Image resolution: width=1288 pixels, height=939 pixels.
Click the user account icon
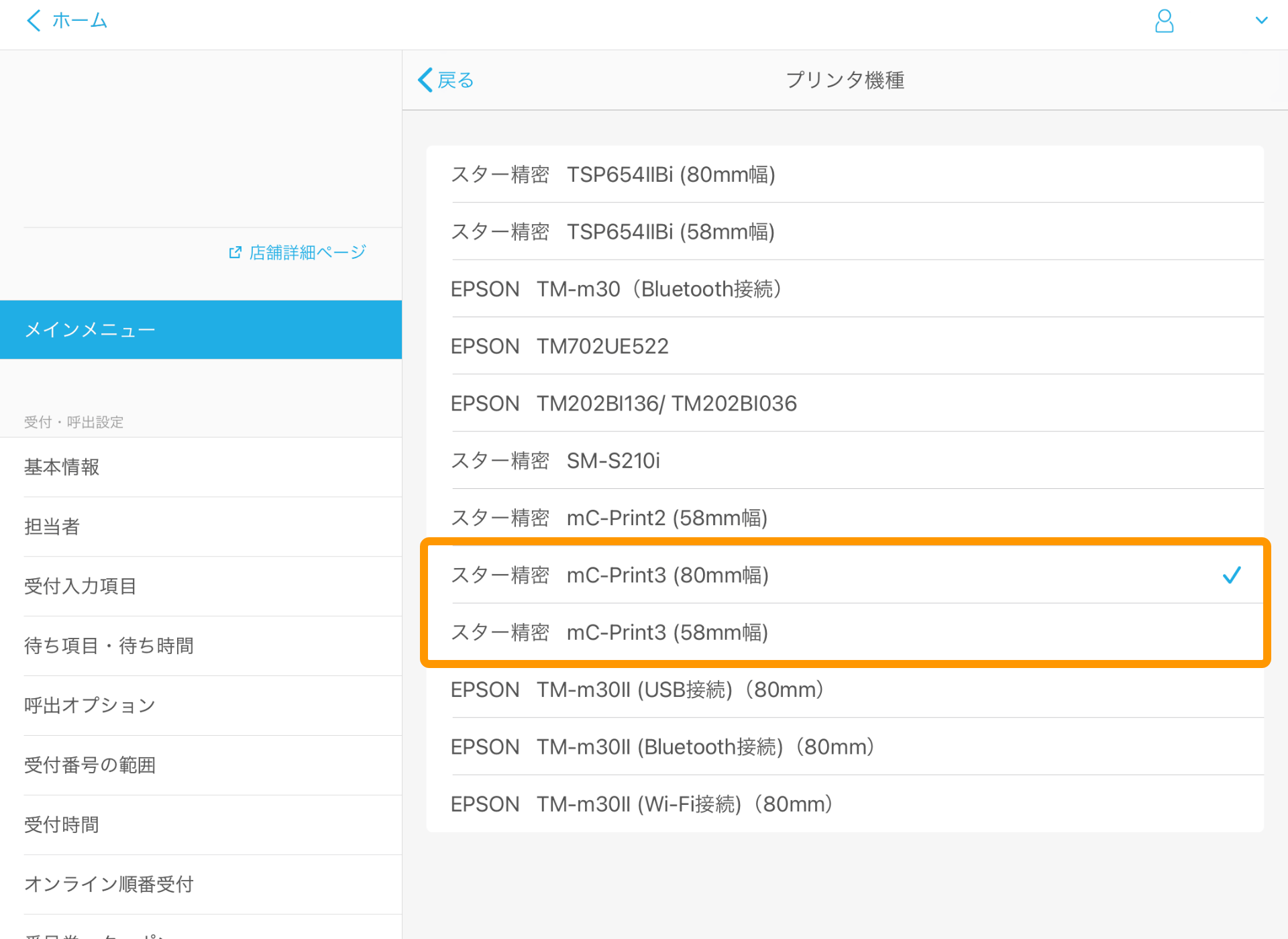coord(1164,21)
